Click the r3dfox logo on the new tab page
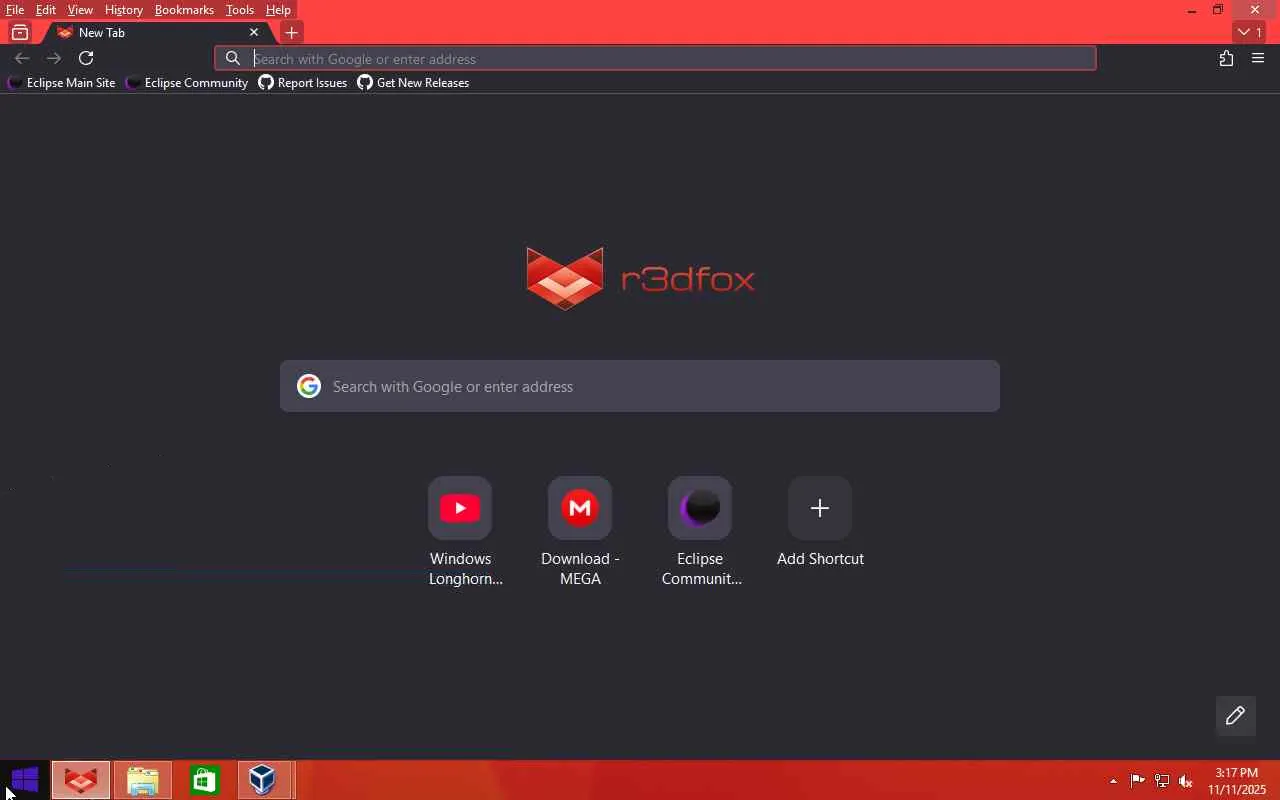This screenshot has height=800, width=1280. pyautogui.click(x=640, y=278)
